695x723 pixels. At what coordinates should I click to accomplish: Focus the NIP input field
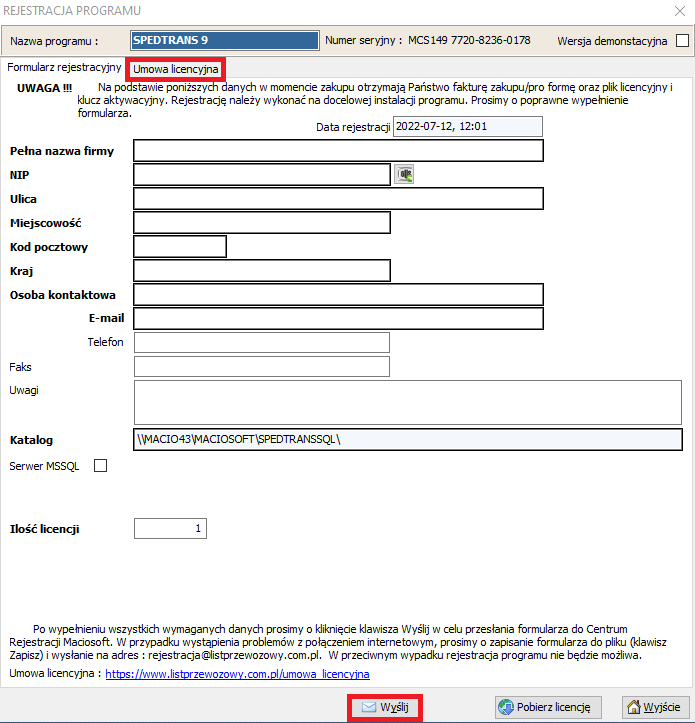[262, 175]
